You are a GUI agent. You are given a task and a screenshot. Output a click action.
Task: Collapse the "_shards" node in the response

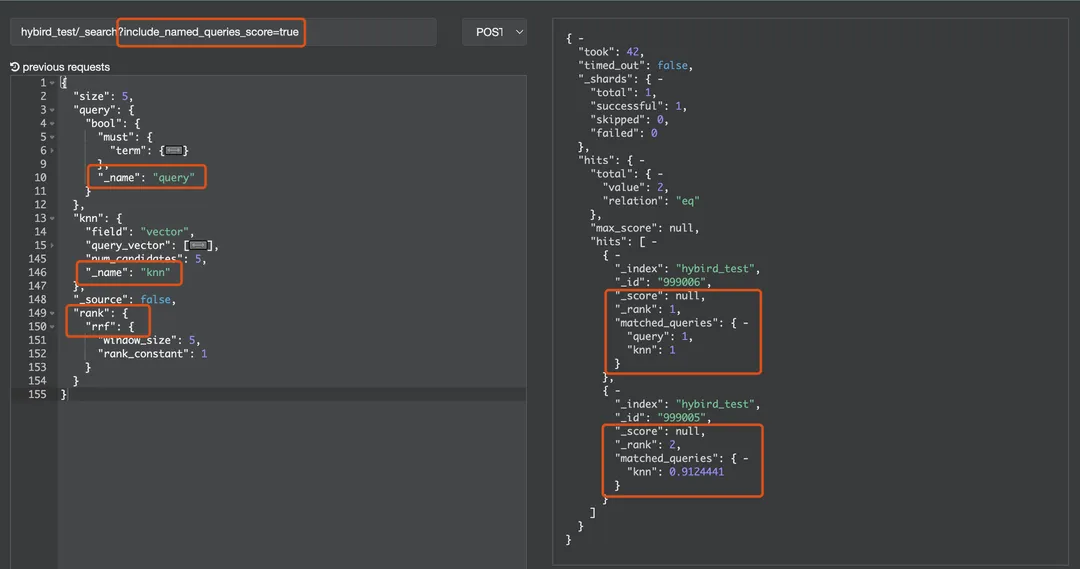660,79
